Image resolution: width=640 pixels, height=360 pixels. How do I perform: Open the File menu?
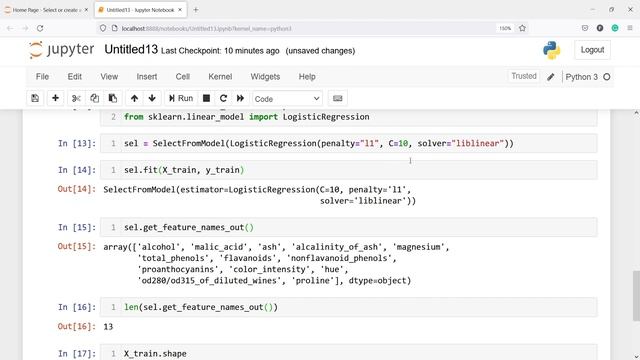[42, 77]
